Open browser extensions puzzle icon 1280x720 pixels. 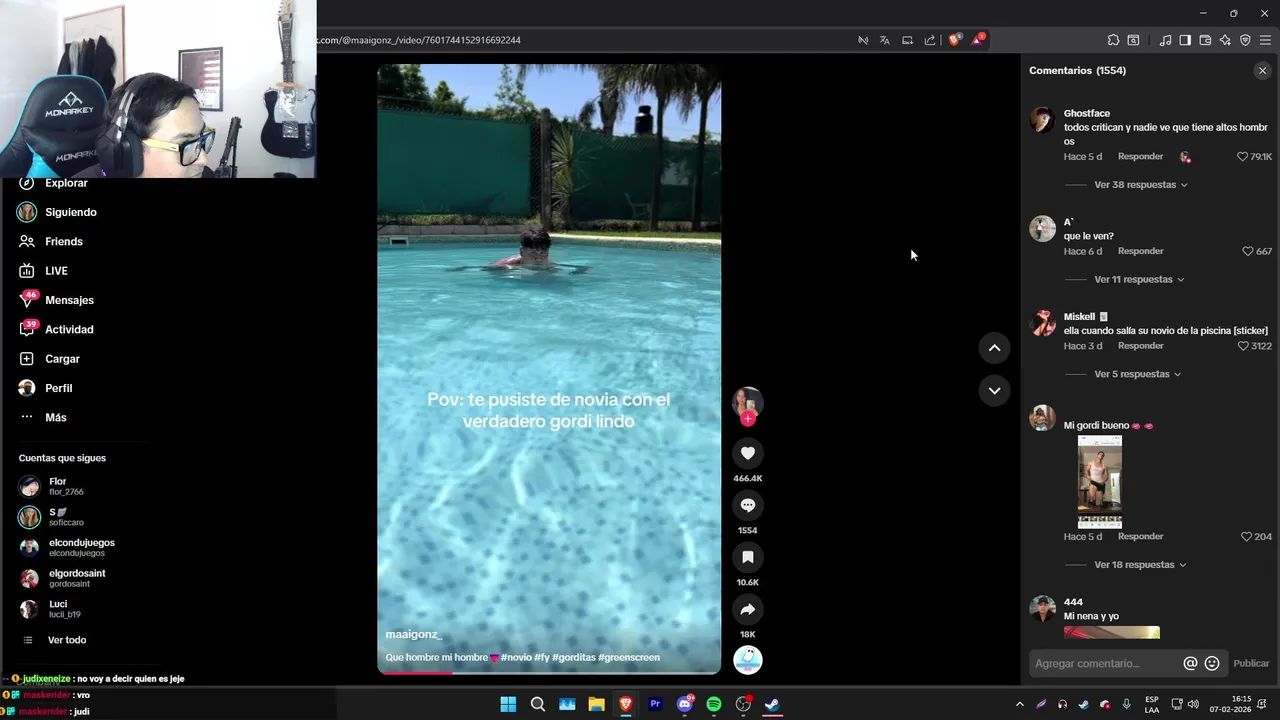[x=1113, y=40]
